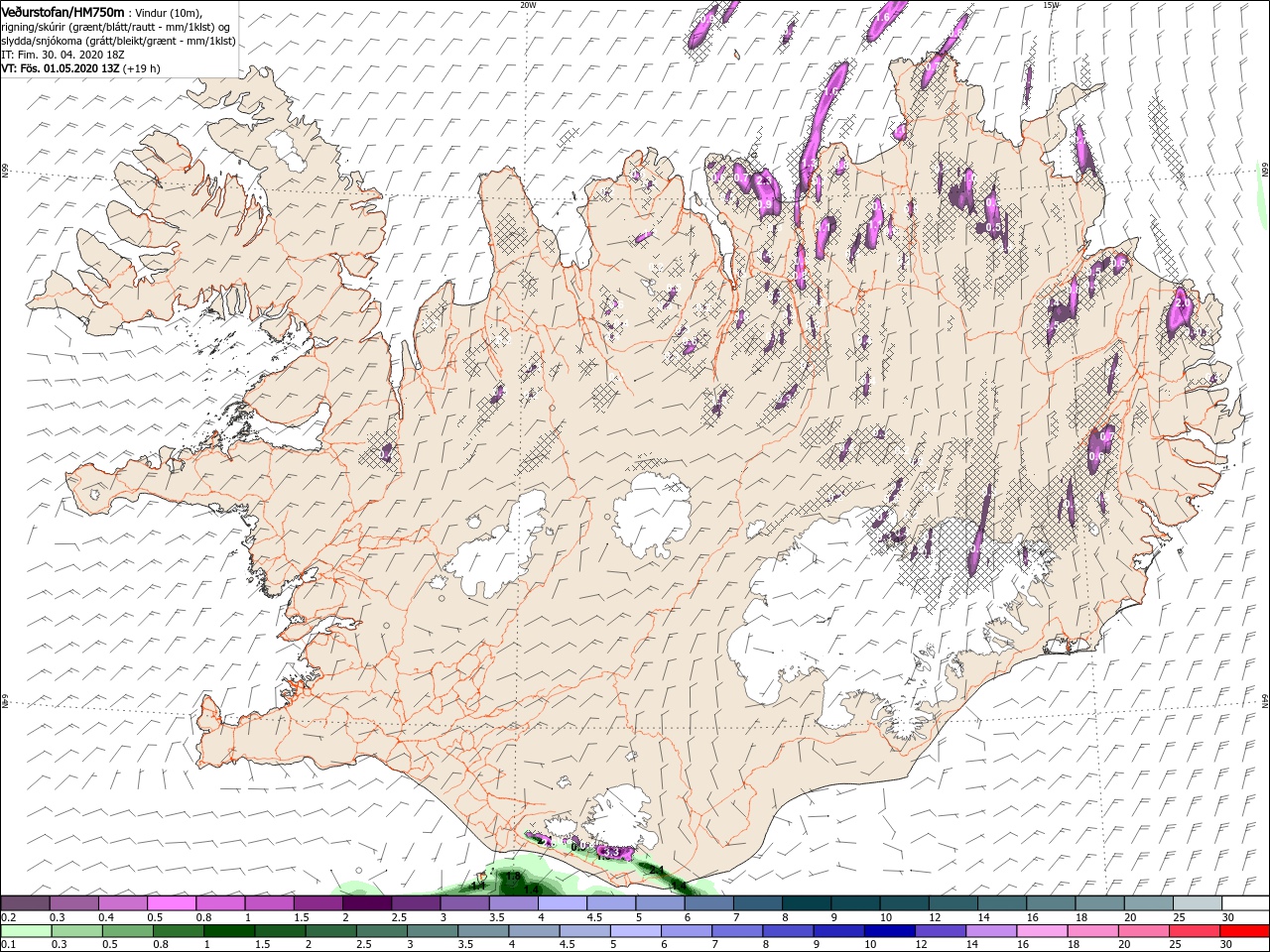Click the "(+19 h)" forecast offset text

pyautogui.click(x=141, y=68)
